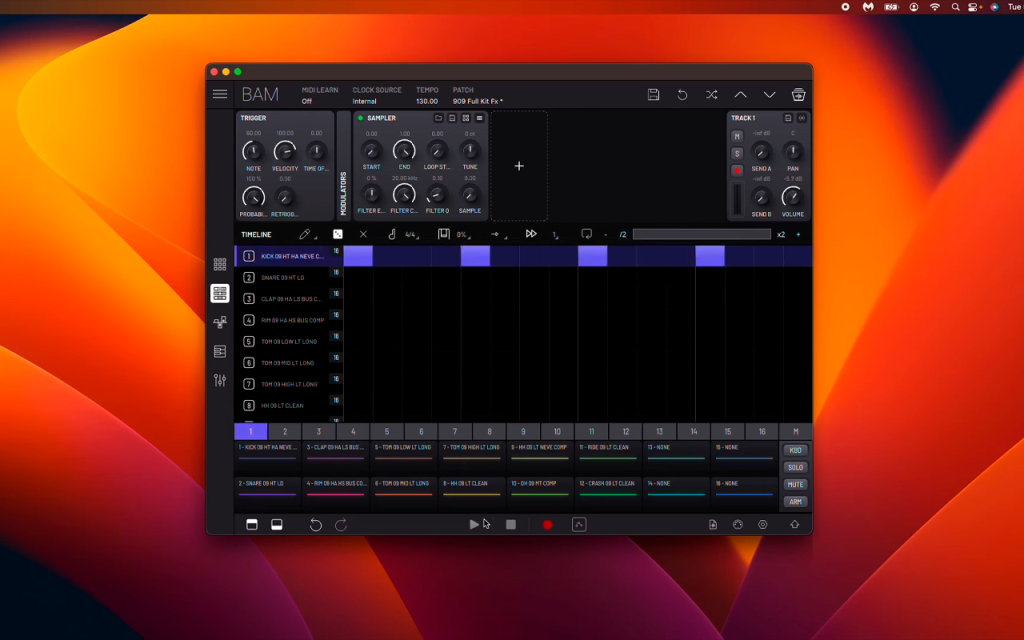Select the pencil draw tool in Timeline
1024x640 pixels.
(x=304, y=234)
